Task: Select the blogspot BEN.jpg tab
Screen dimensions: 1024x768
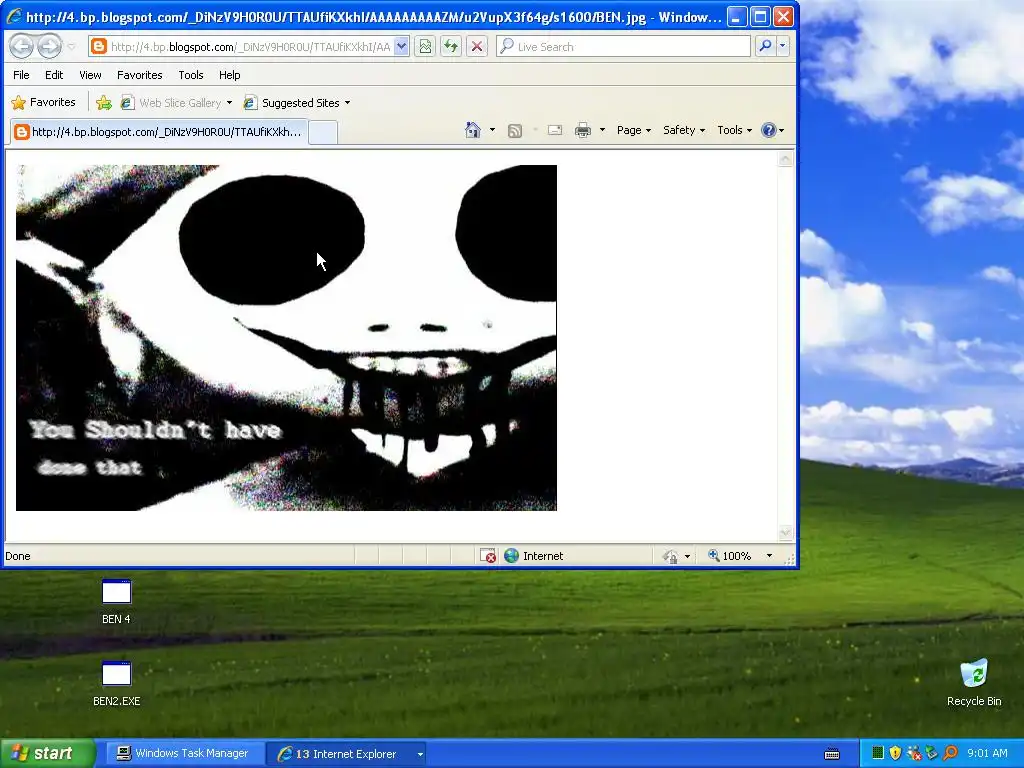Action: pos(159,132)
